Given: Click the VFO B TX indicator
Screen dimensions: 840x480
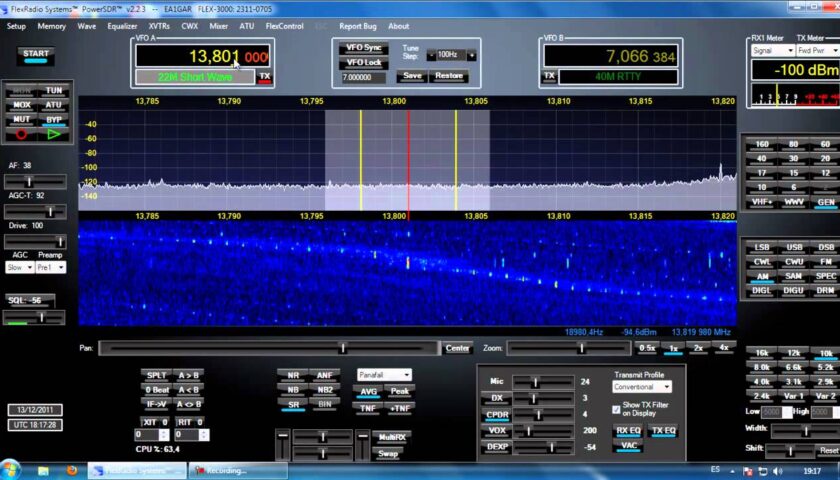Looking at the screenshot, I should coord(549,77).
